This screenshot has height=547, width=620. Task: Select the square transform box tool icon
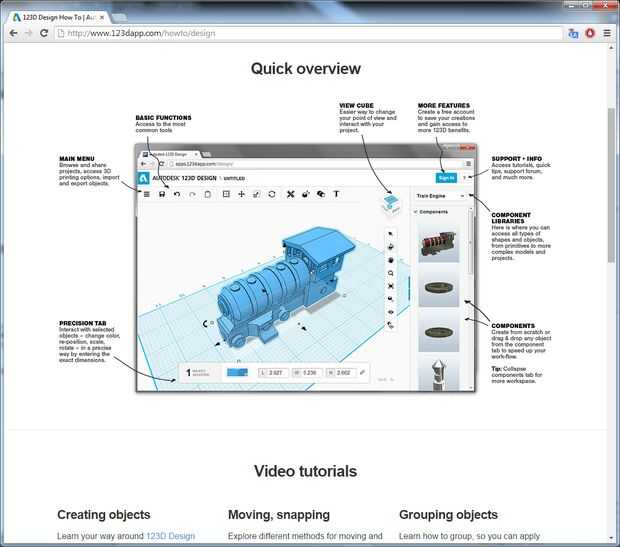pos(226,194)
